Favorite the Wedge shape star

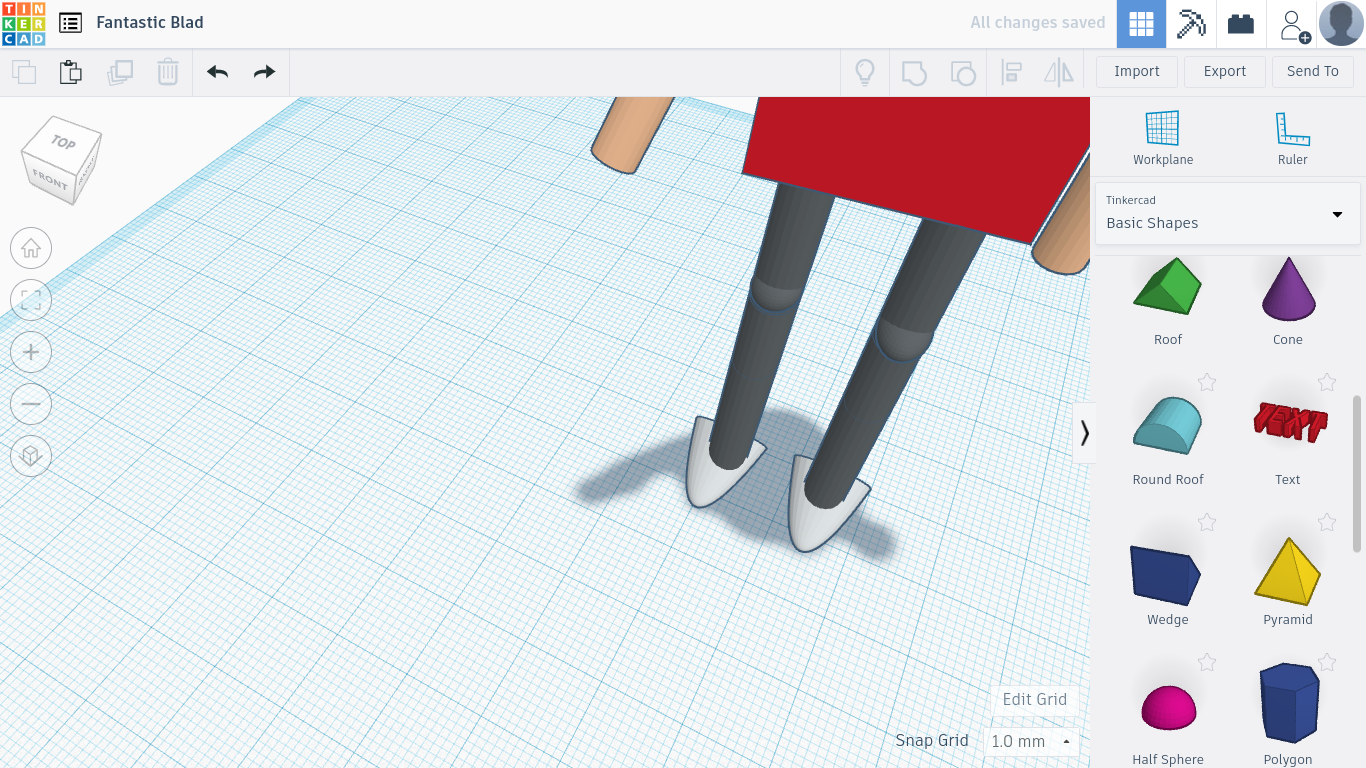[1207, 522]
